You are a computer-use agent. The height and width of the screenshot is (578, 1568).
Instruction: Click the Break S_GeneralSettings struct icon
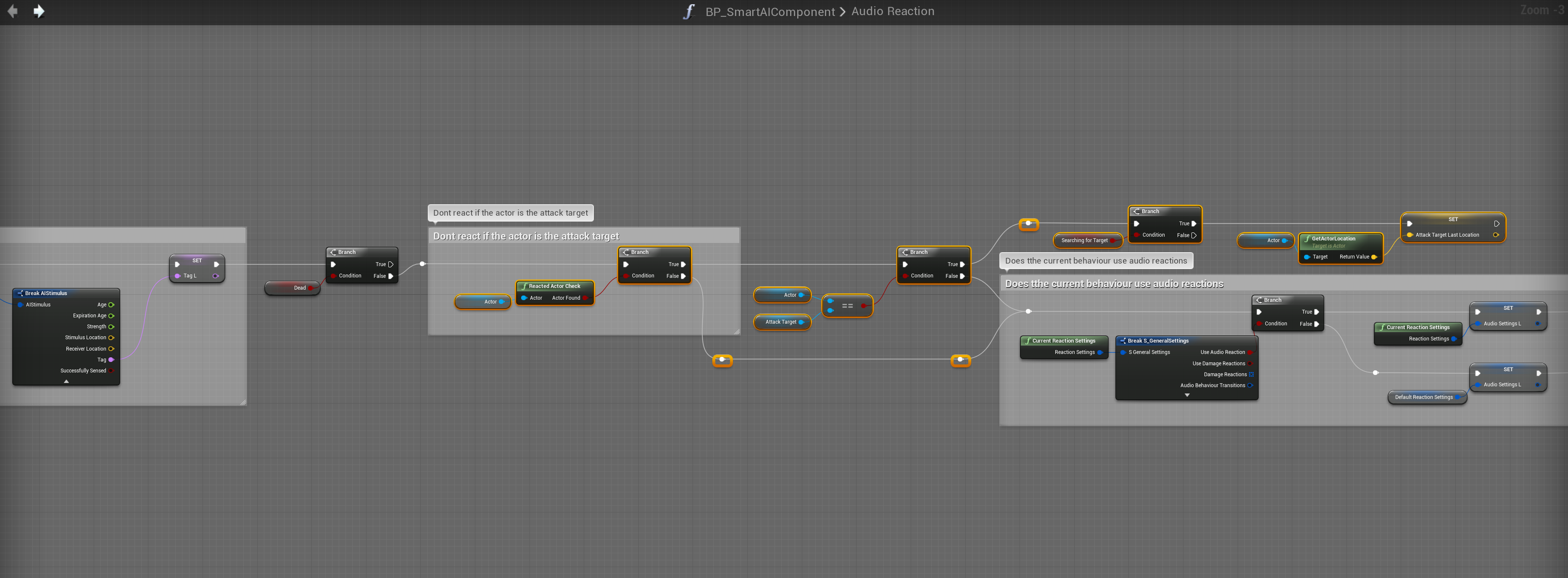click(1123, 341)
